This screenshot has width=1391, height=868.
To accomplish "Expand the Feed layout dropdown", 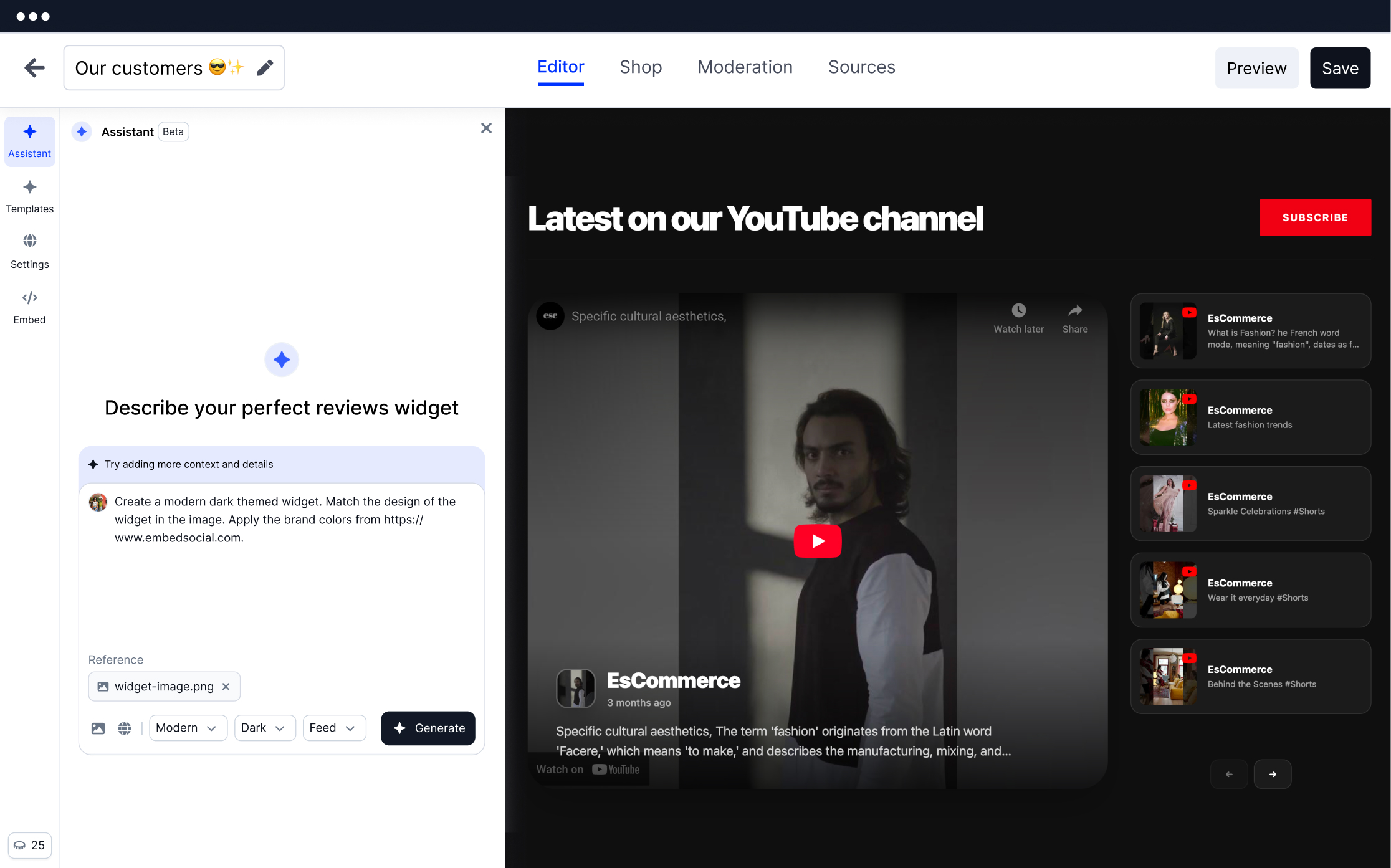I will point(333,728).
